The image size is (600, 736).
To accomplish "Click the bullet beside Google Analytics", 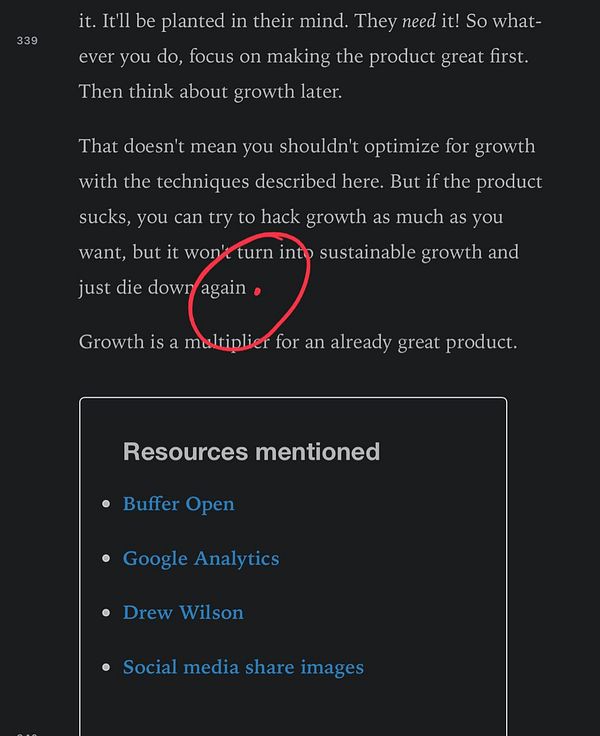I will (106, 559).
